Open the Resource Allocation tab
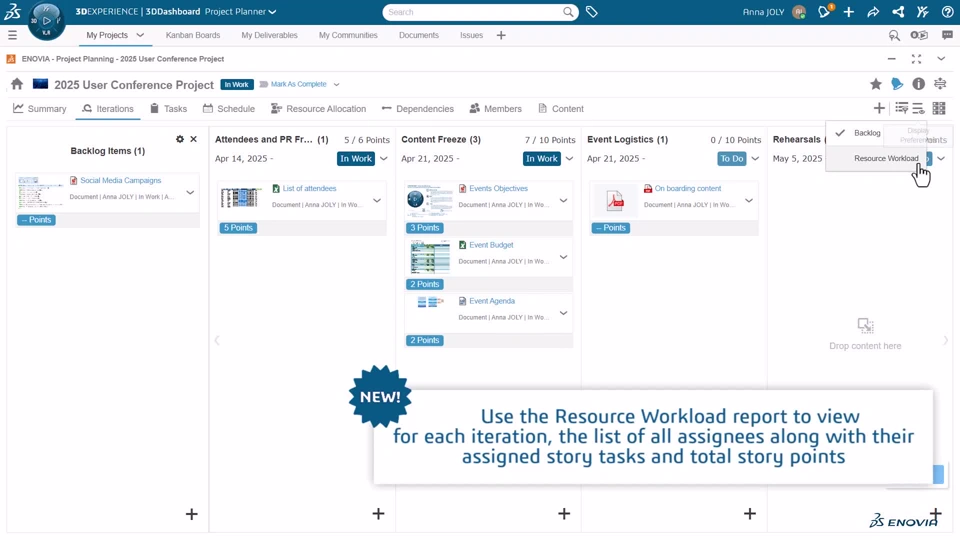Screen dimensions: 960x540 318,108
